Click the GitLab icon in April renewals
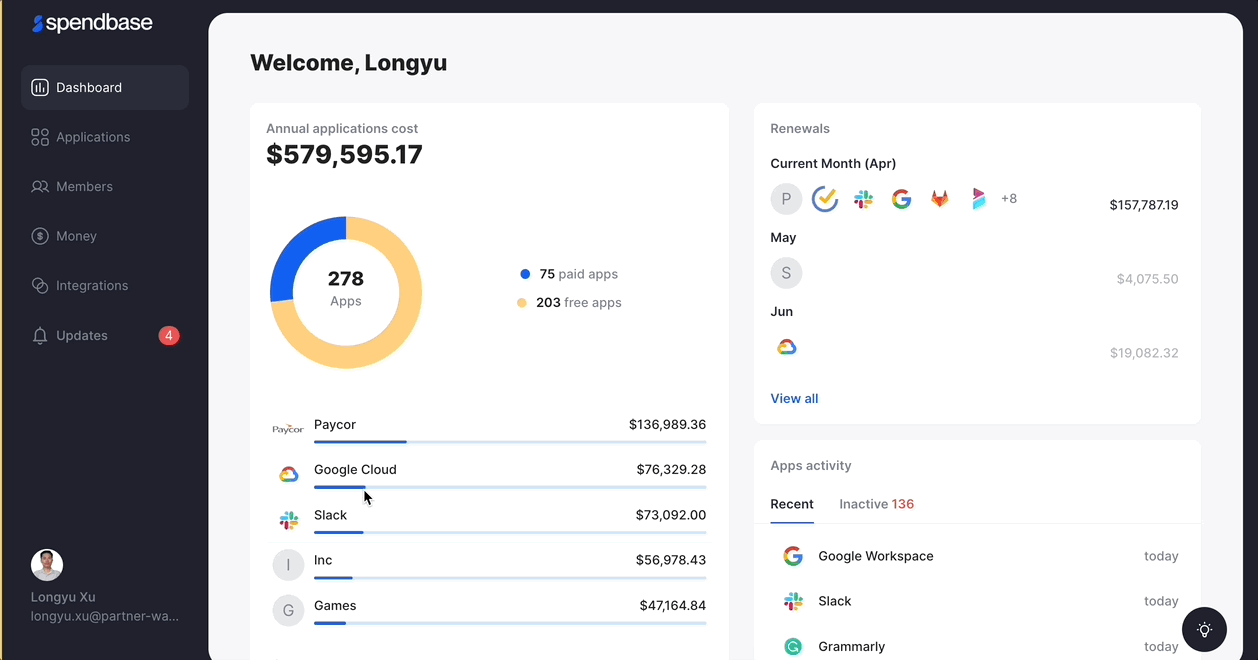Viewport: 1258px width, 660px height. click(940, 199)
